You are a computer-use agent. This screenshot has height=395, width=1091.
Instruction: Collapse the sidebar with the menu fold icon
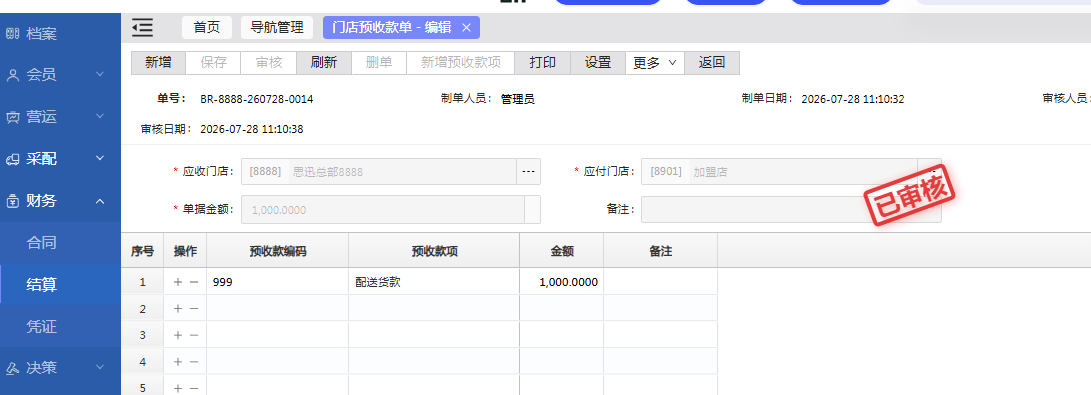point(143,28)
